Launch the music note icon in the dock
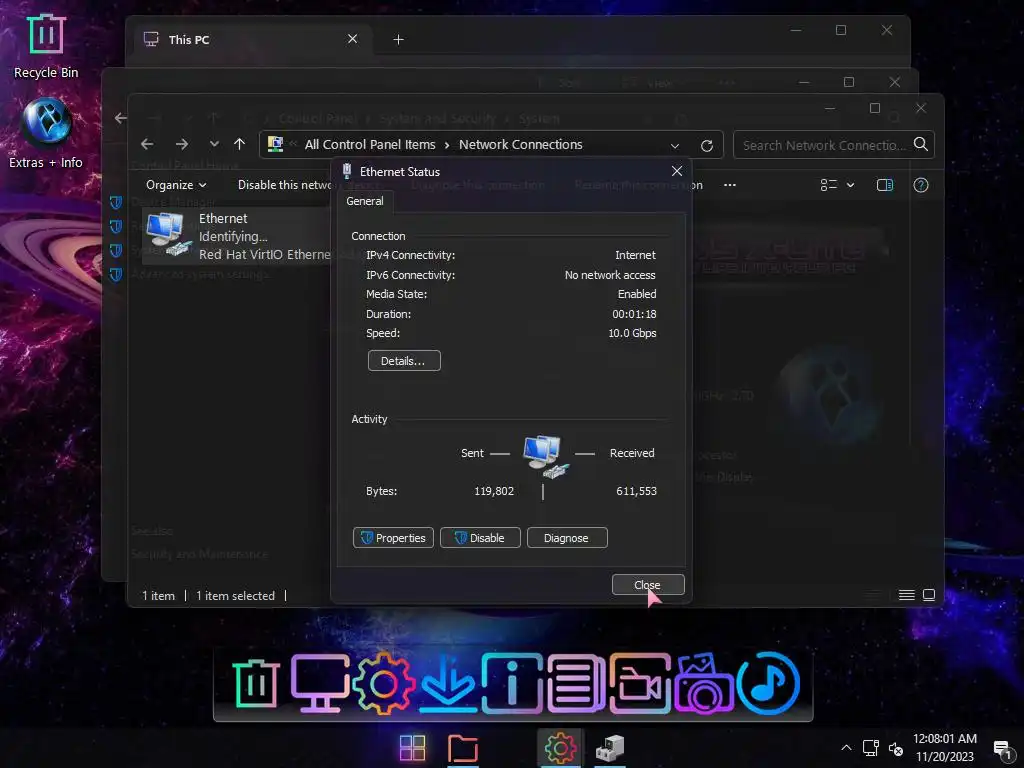This screenshot has height=768, width=1024. click(x=768, y=684)
